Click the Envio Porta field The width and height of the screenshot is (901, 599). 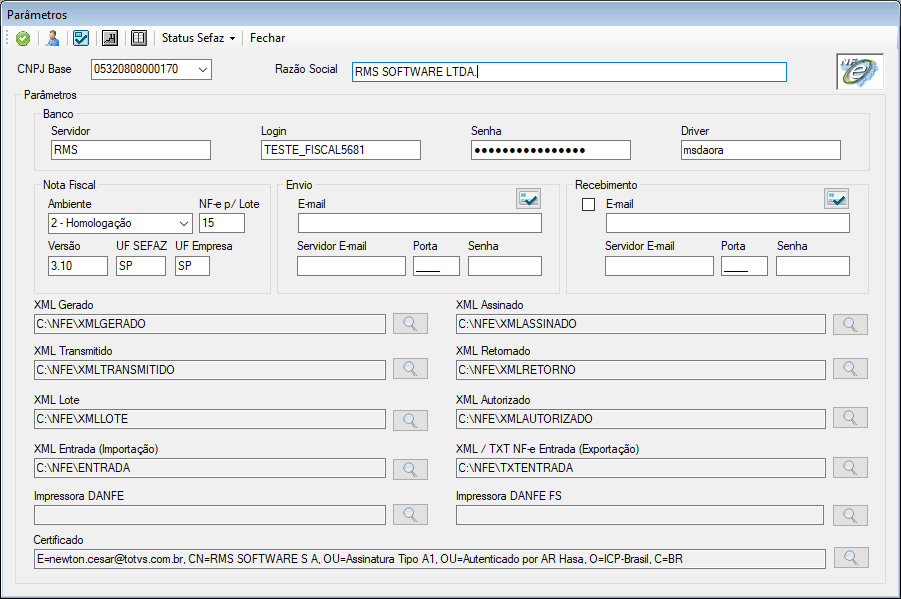pyautogui.click(x=436, y=266)
